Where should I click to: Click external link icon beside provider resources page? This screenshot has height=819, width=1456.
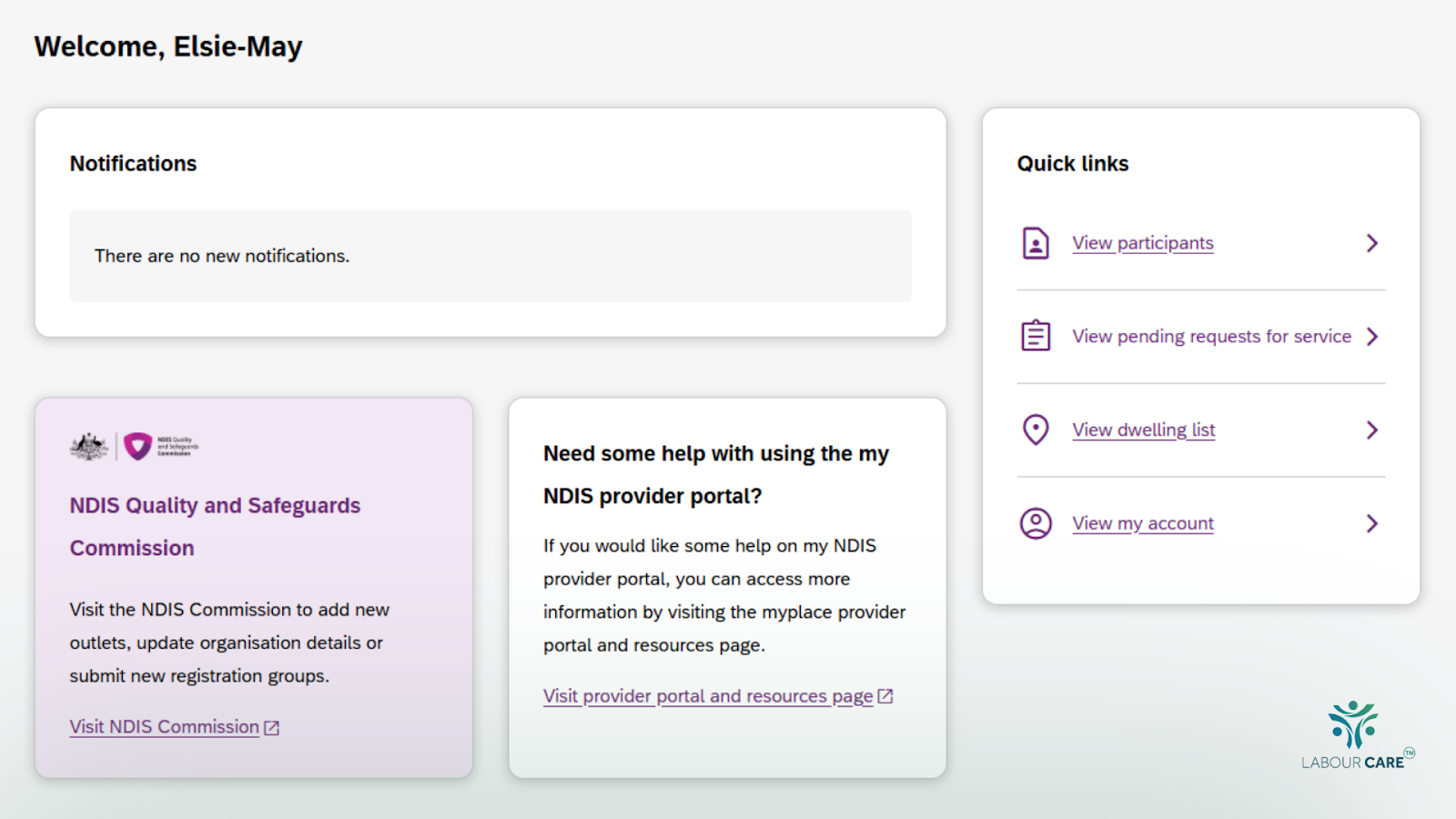tap(885, 696)
